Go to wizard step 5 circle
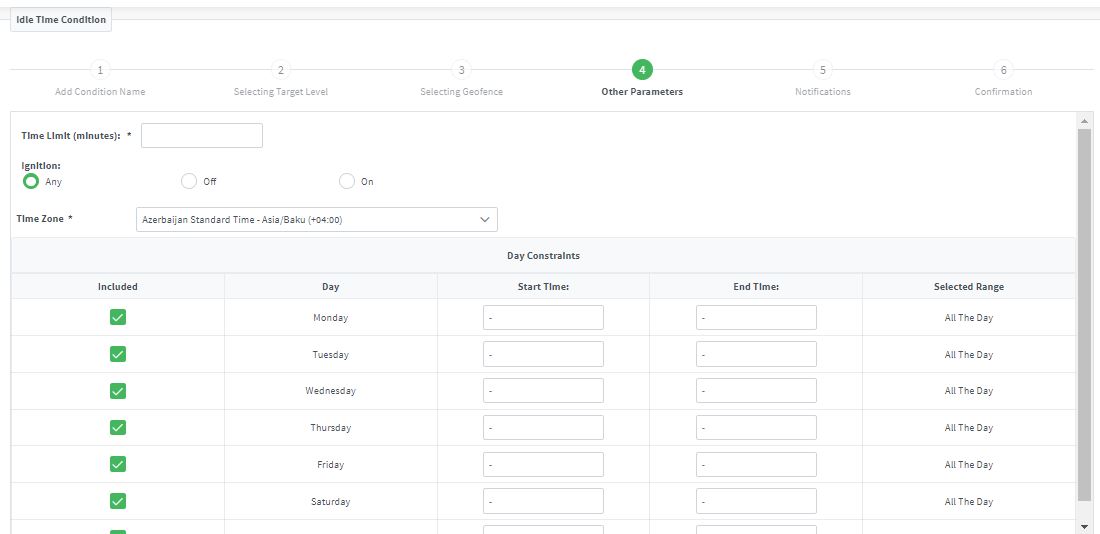 (x=823, y=69)
